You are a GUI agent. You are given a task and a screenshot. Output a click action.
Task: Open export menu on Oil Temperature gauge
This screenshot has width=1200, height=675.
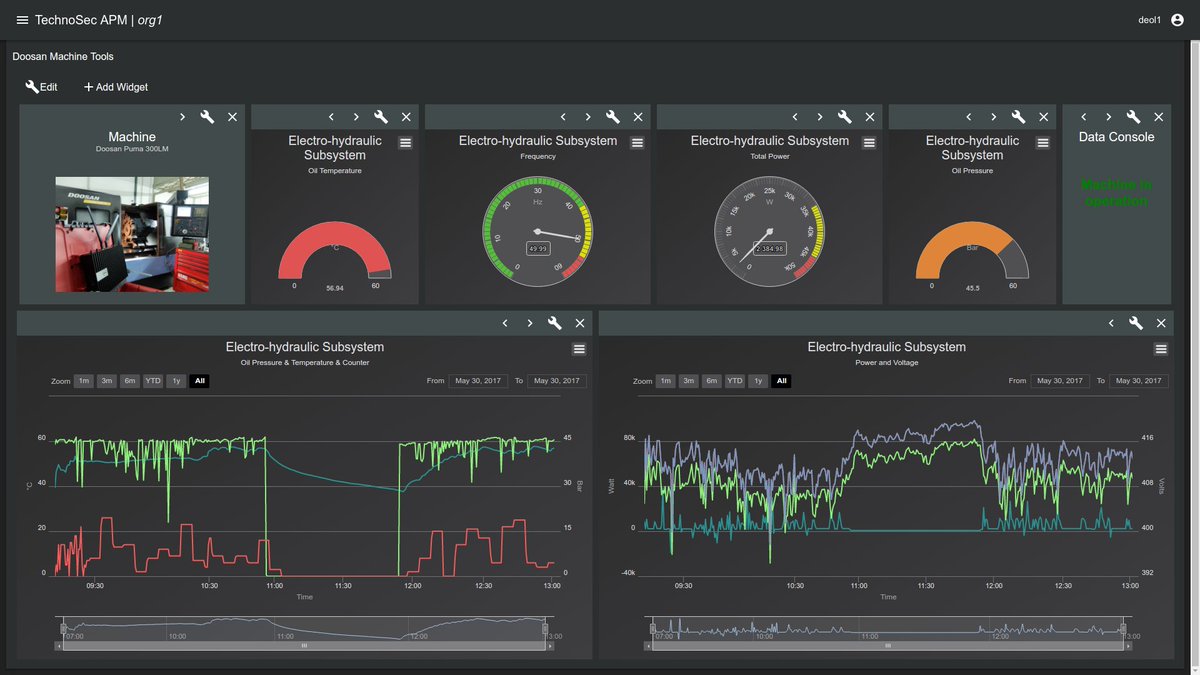(x=406, y=142)
